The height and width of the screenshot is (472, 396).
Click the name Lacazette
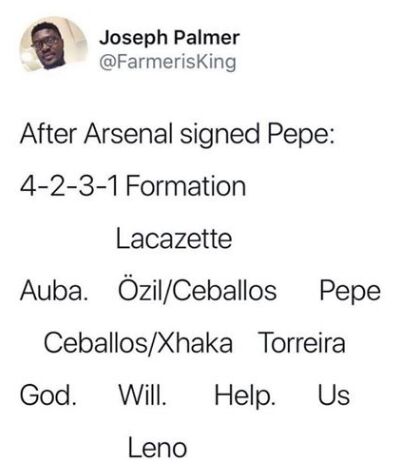(x=174, y=239)
